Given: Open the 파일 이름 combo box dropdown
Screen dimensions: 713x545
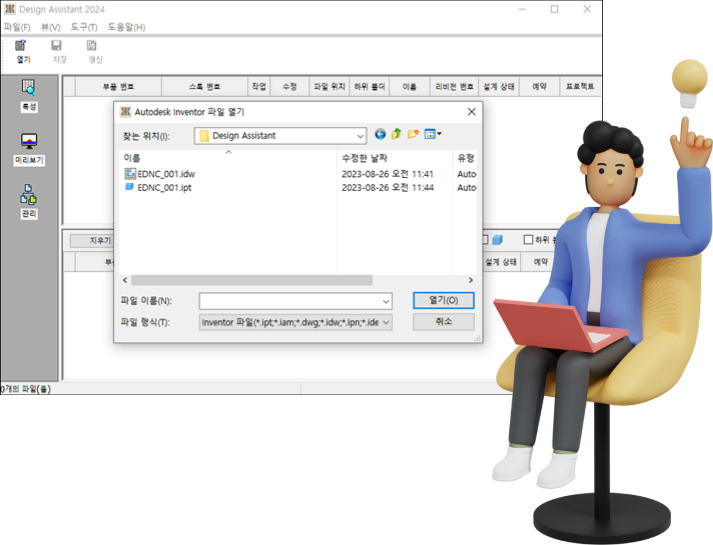Looking at the screenshot, I should tap(385, 301).
